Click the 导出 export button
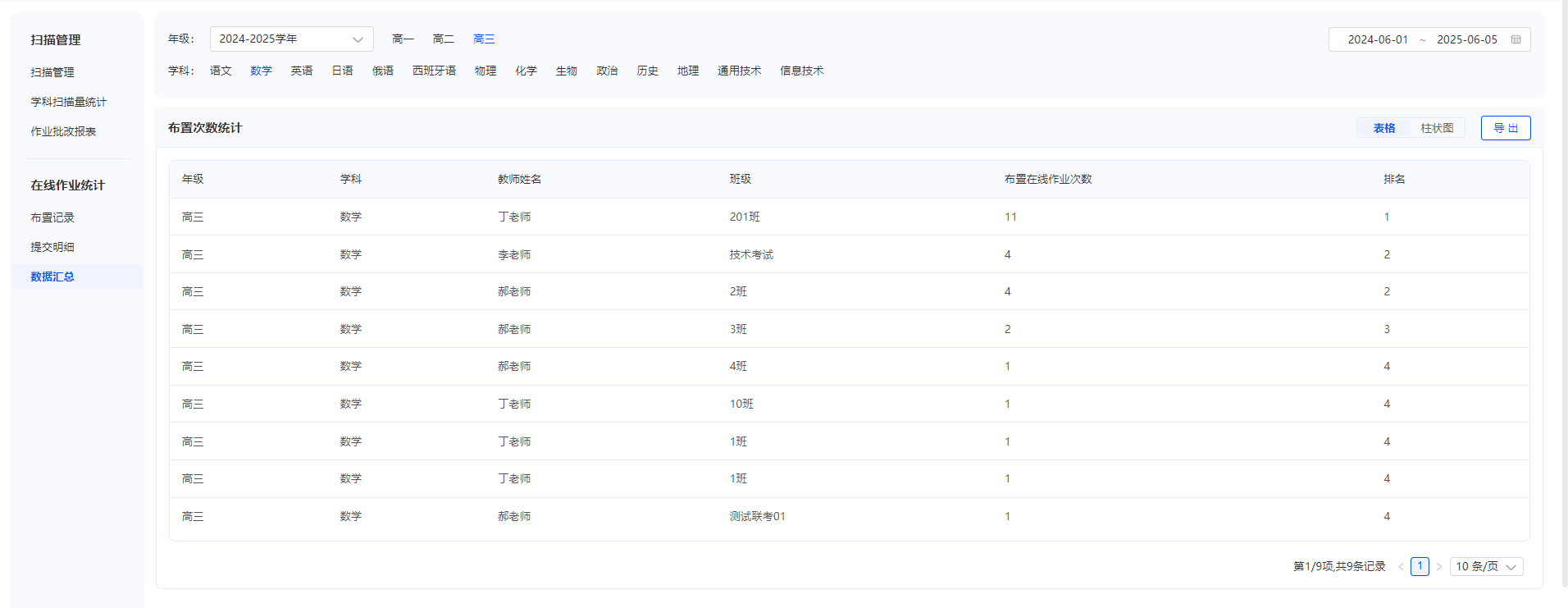The width and height of the screenshot is (1568, 608). [x=1506, y=128]
